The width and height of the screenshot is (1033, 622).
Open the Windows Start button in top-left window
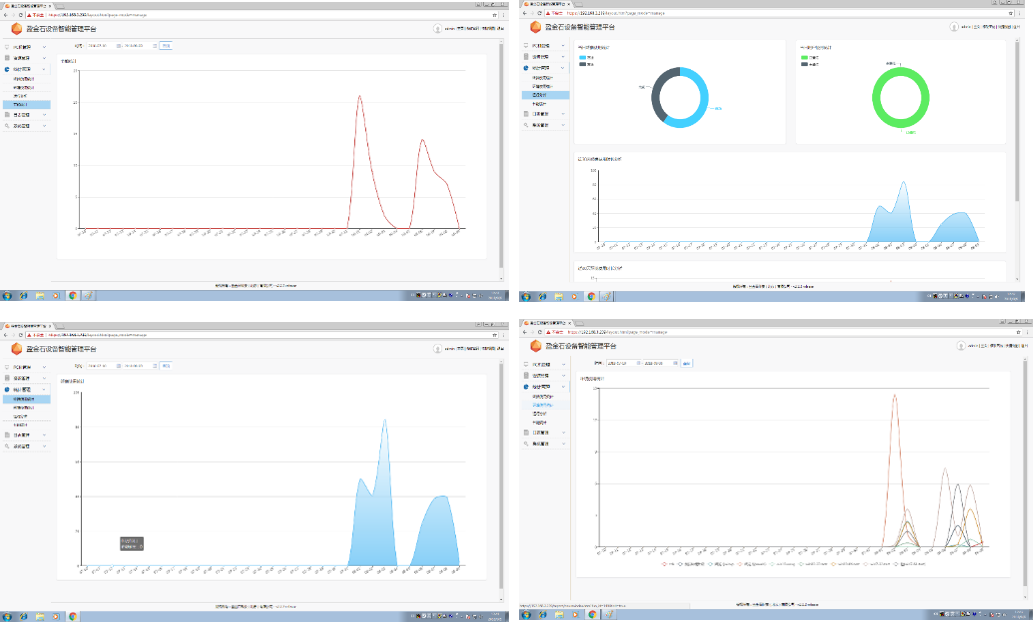click(7, 296)
